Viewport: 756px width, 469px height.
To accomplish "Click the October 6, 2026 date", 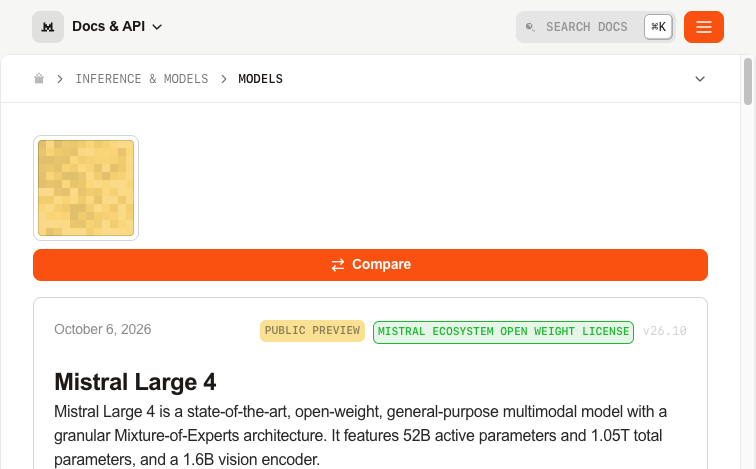I will point(103,329).
